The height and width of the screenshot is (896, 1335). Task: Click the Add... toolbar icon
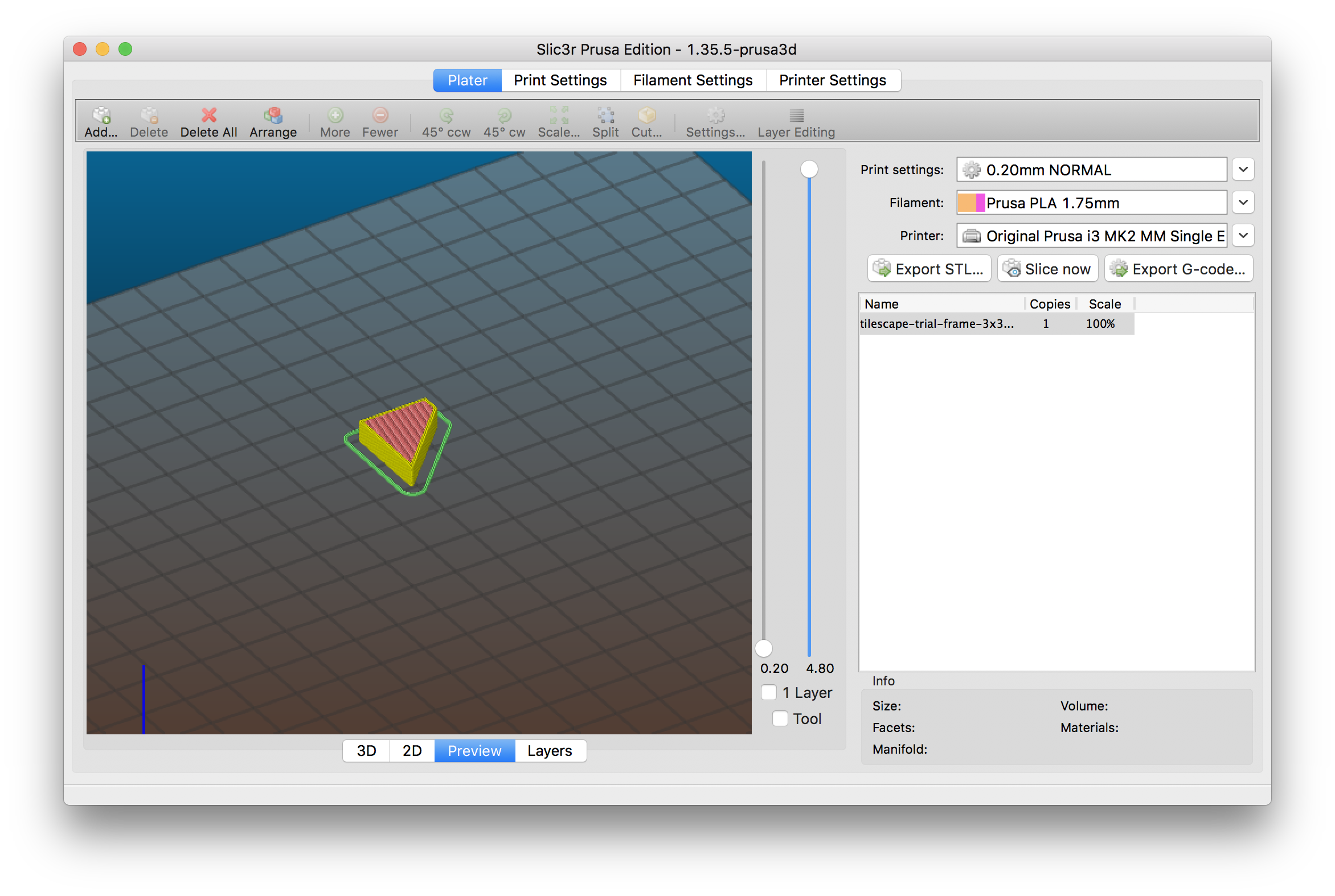[x=101, y=116]
